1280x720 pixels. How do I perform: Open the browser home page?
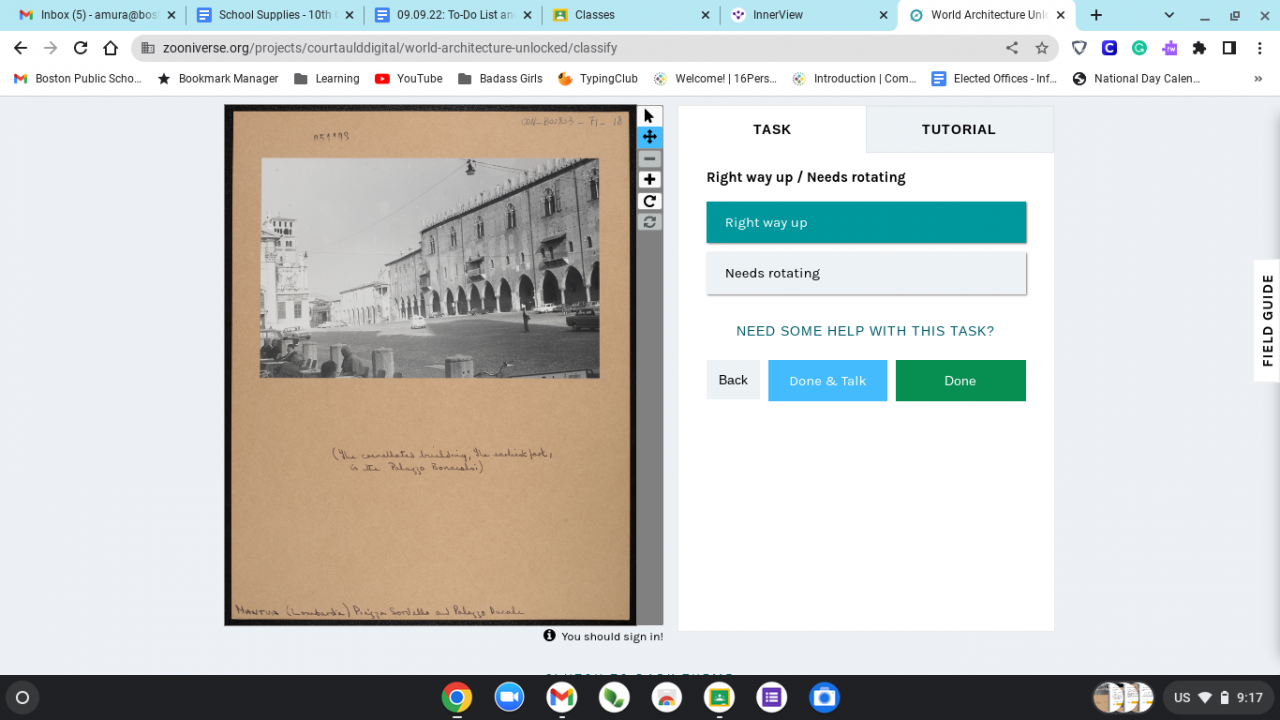click(x=111, y=48)
